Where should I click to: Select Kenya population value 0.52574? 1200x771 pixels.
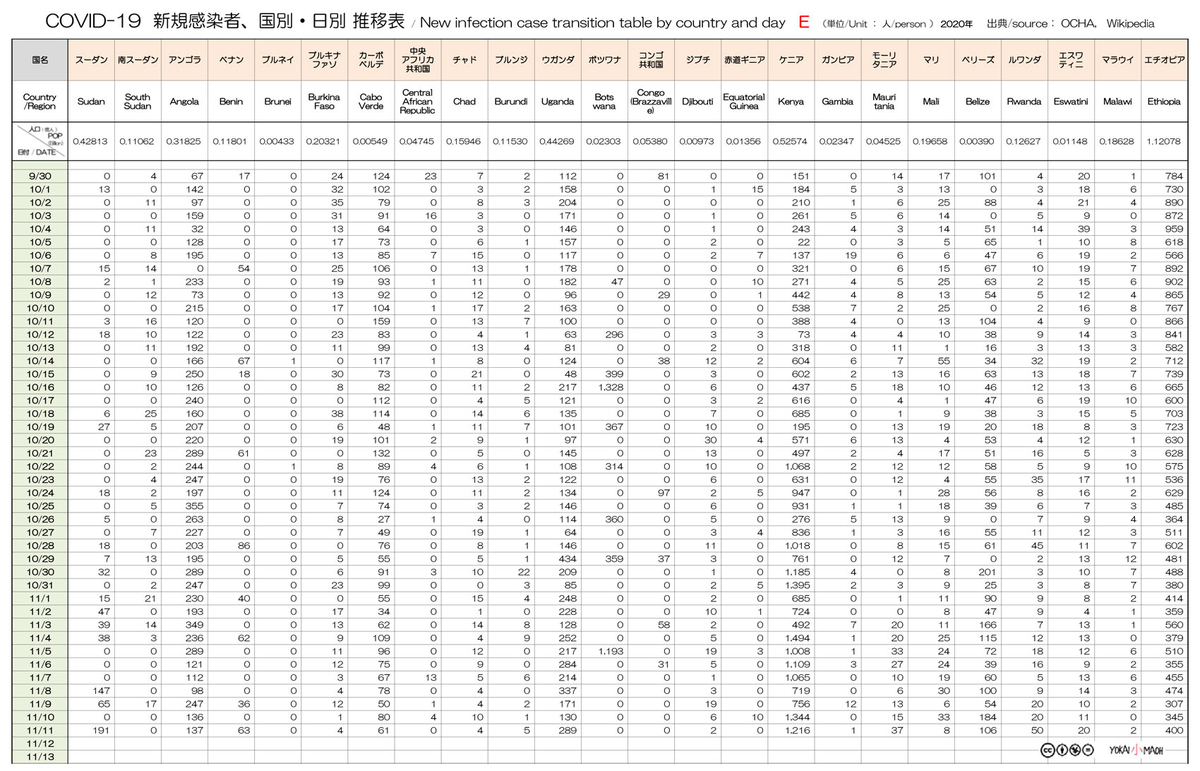pyautogui.click(x=790, y=141)
